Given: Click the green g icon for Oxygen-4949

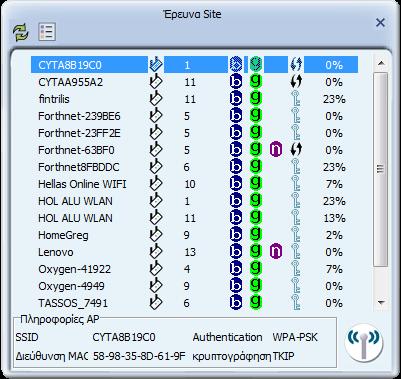Looking at the screenshot, I should (x=256, y=285).
